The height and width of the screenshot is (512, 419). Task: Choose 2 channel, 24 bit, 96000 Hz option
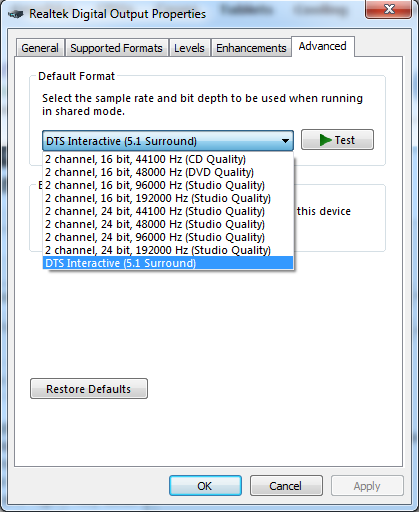[168, 237]
